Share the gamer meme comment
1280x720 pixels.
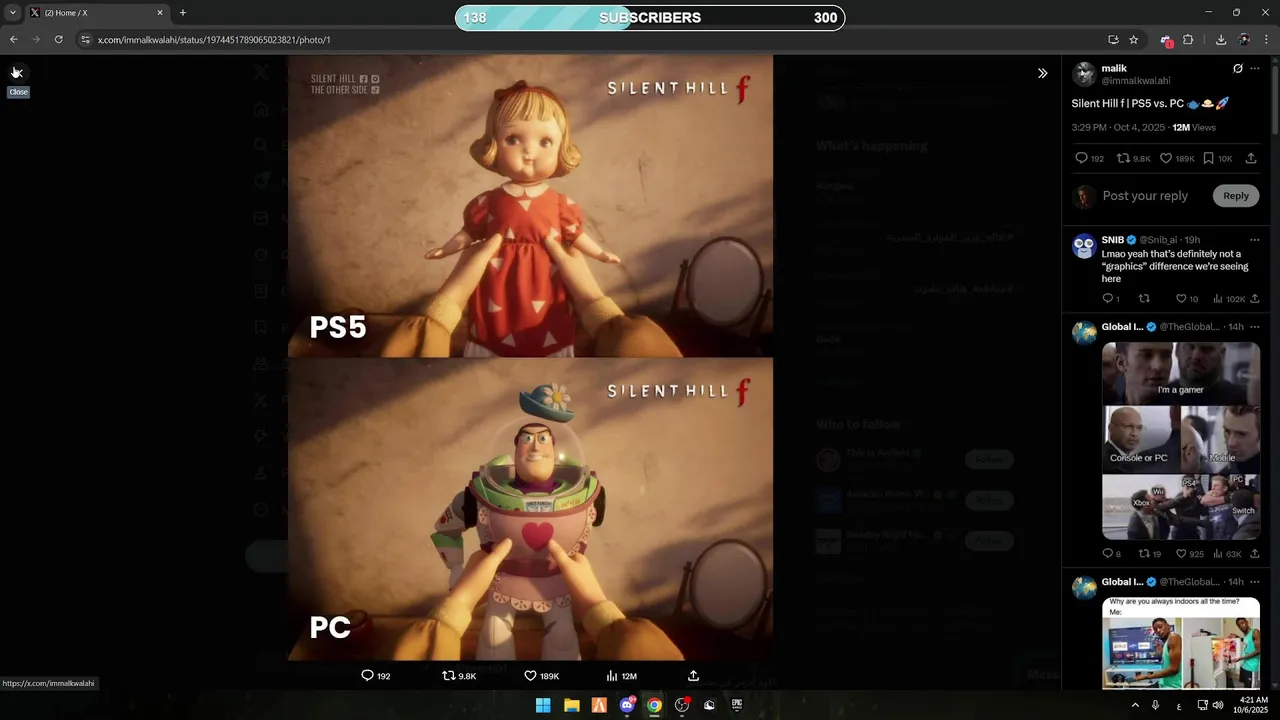(x=1255, y=554)
